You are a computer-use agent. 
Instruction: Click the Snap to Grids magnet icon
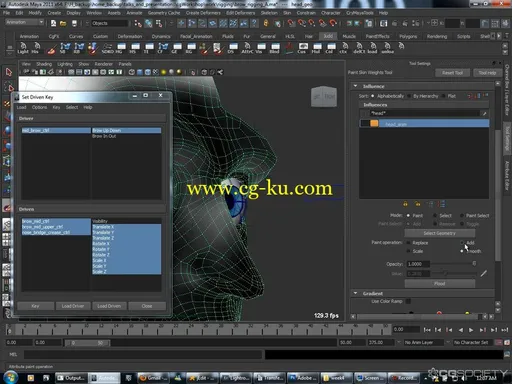click(x=291, y=23)
